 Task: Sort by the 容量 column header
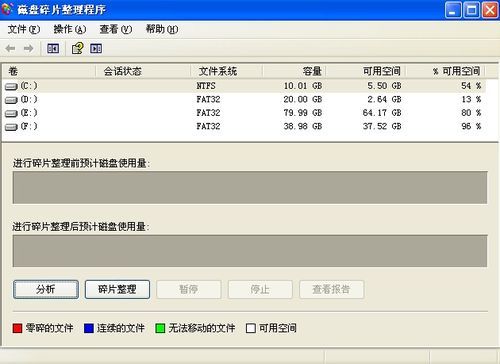pyautogui.click(x=294, y=71)
